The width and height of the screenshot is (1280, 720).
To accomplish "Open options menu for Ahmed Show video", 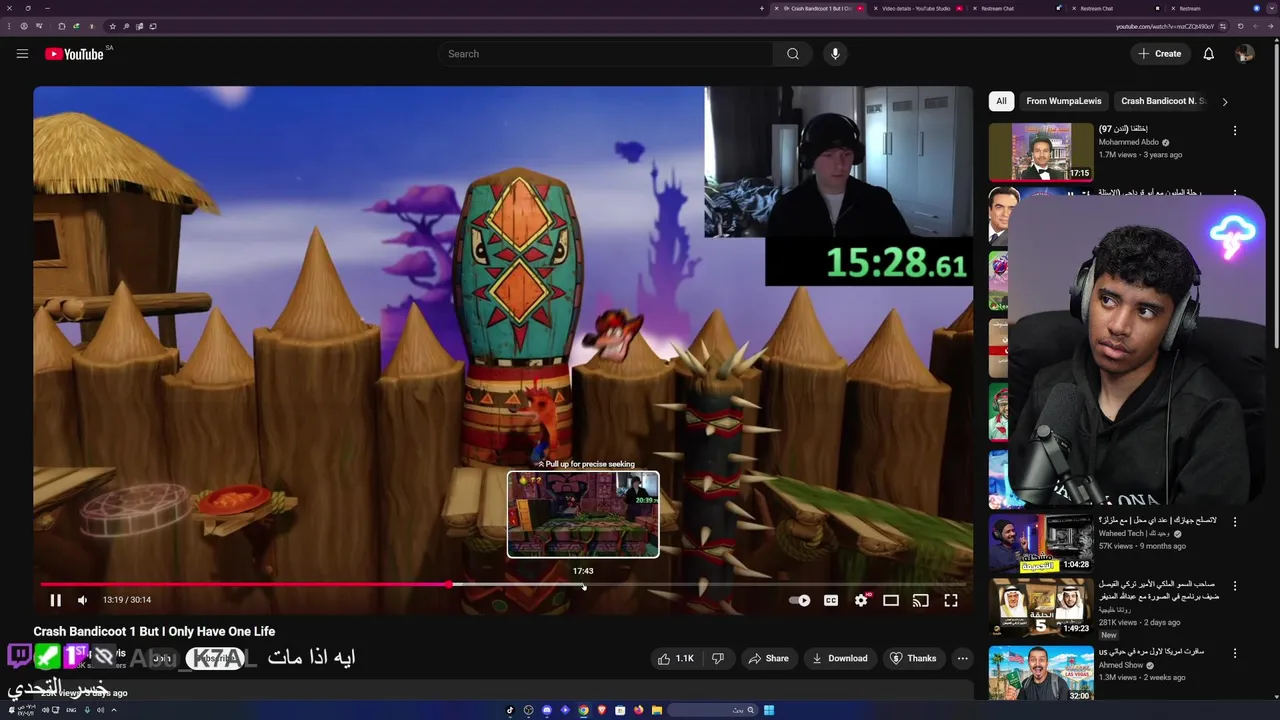I will pos(1234,653).
